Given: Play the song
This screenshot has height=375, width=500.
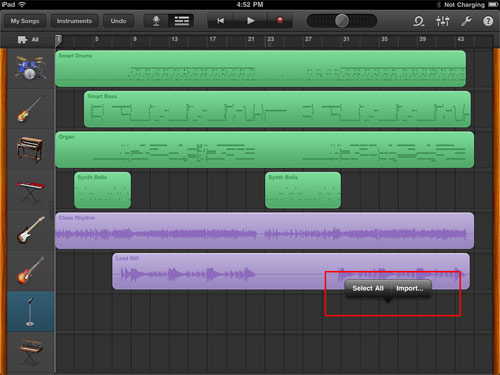Looking at the screenshot, I should point(251,21).
